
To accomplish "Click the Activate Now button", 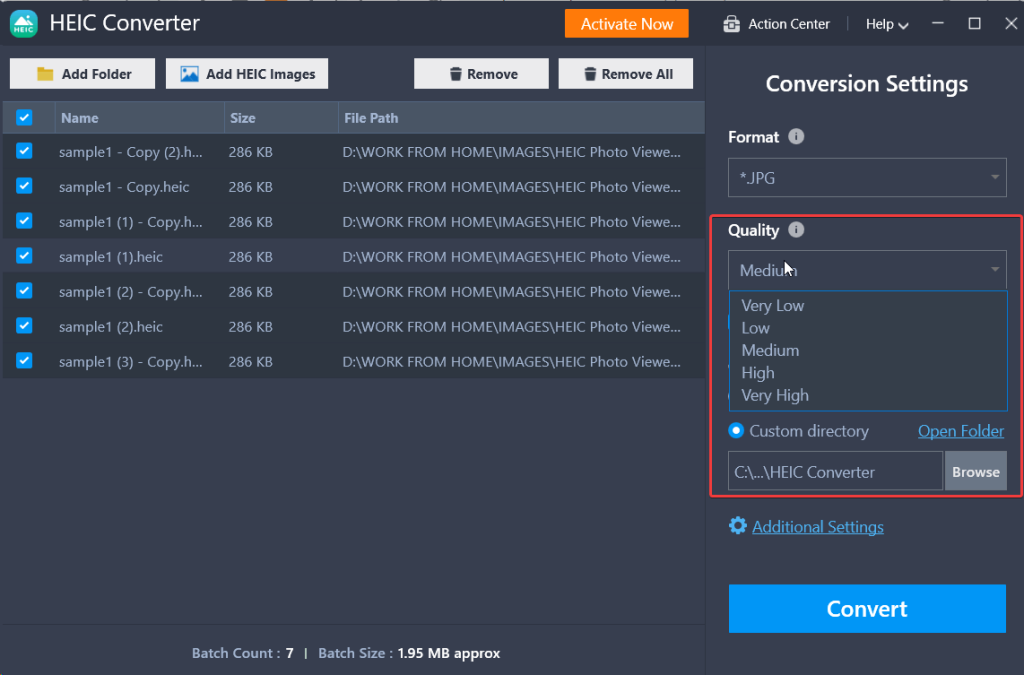I will tap(626, 24).
